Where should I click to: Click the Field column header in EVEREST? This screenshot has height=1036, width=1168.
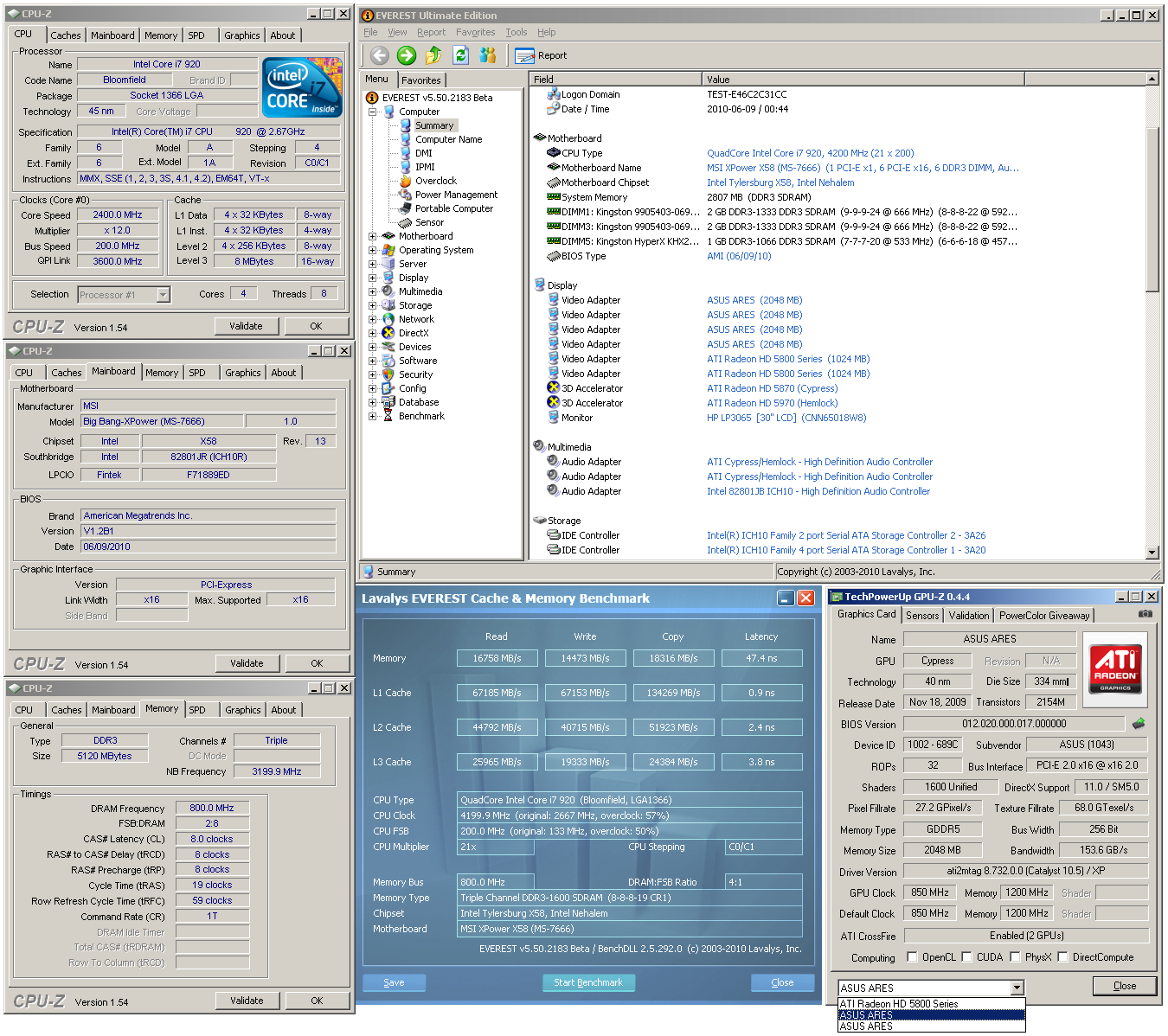pos(615,79)
